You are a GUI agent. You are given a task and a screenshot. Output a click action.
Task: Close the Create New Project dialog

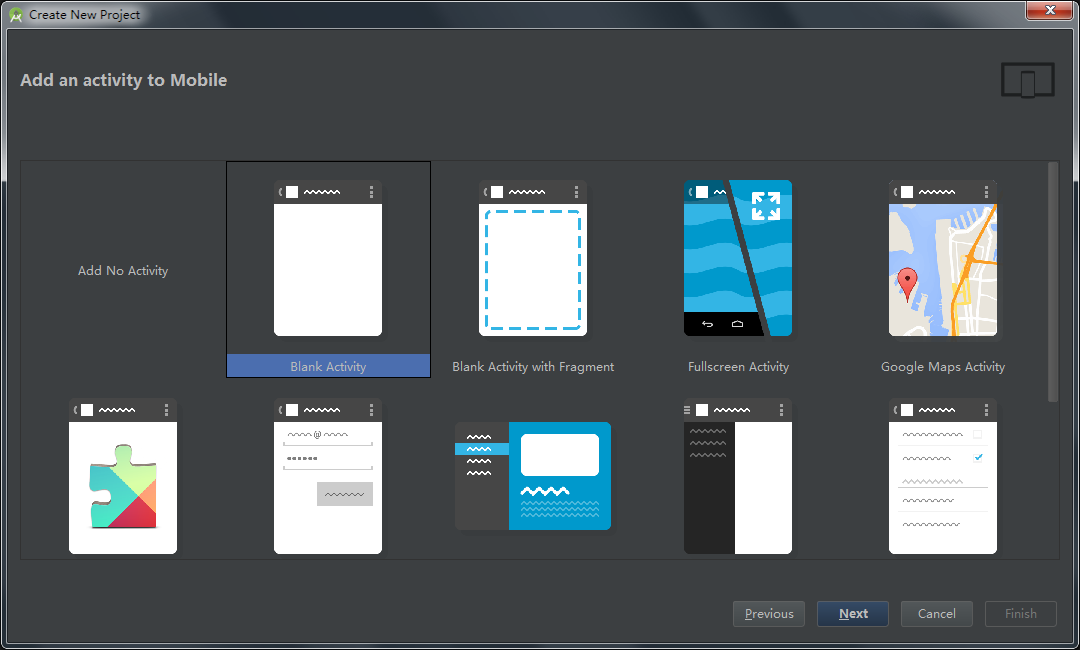1050,11
